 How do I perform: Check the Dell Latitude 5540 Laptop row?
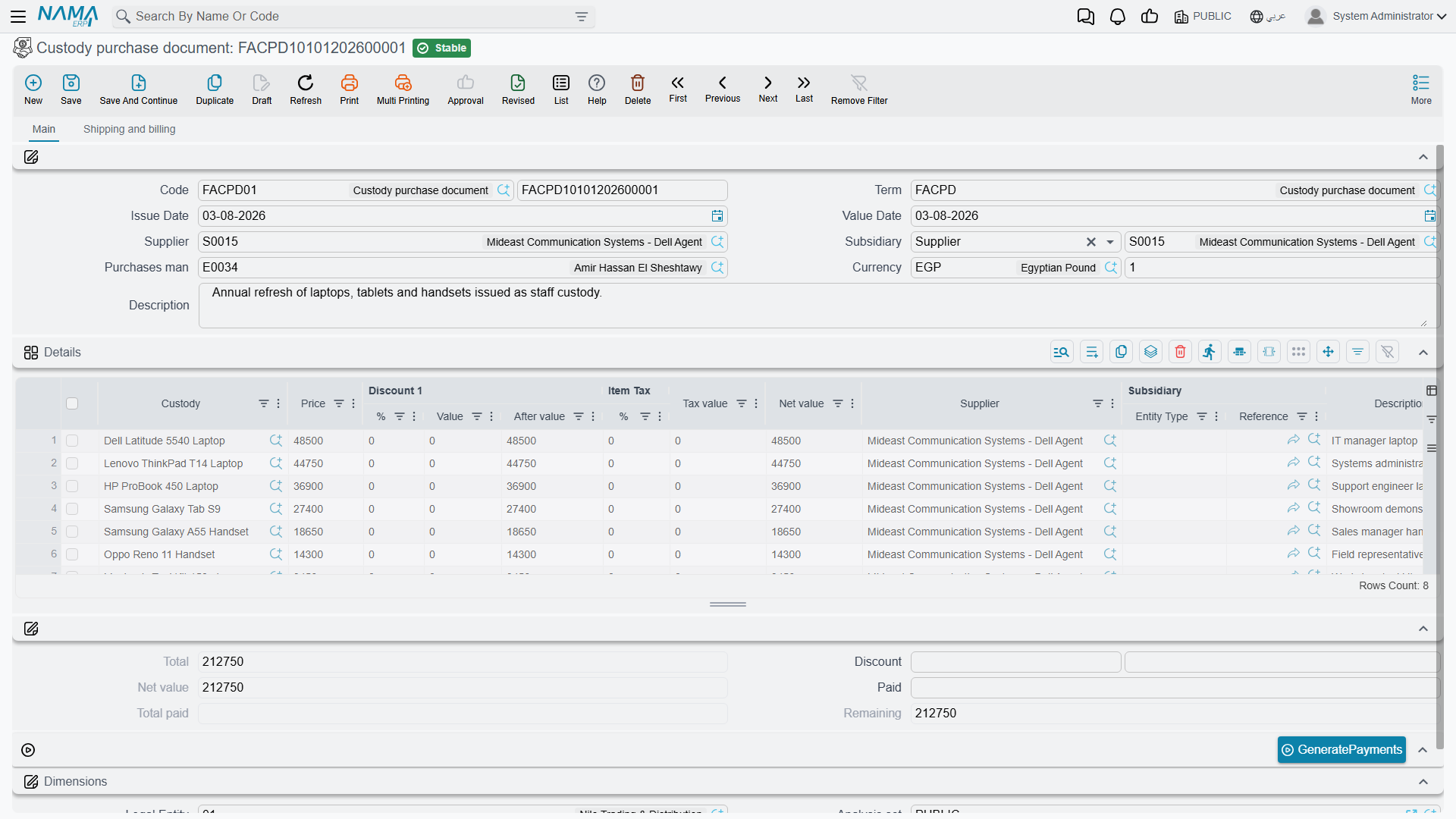pos(72,441)
